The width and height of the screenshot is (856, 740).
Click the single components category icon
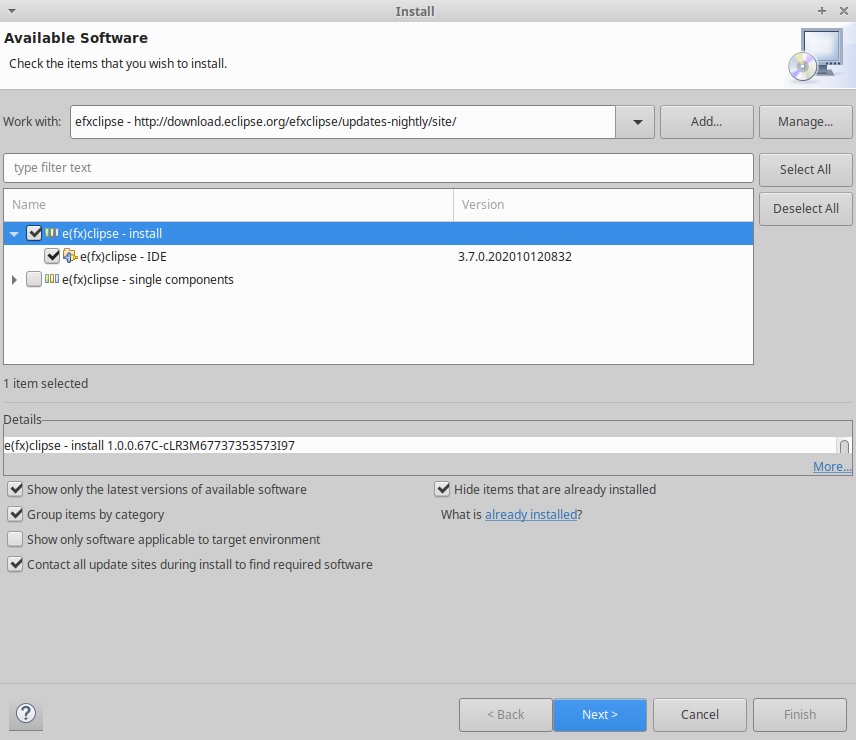(52, 280)
